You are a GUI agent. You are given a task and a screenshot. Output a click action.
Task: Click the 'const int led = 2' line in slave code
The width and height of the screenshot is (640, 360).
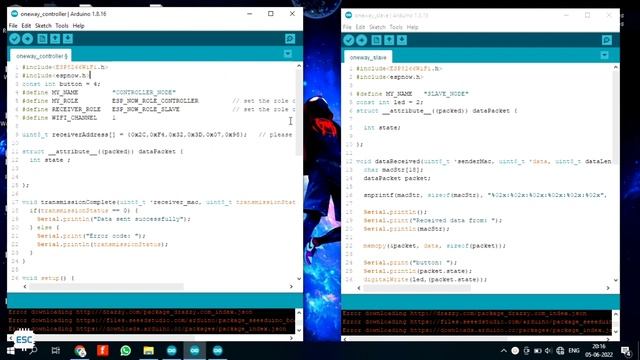pyautogui.click(x=390, y=102)
